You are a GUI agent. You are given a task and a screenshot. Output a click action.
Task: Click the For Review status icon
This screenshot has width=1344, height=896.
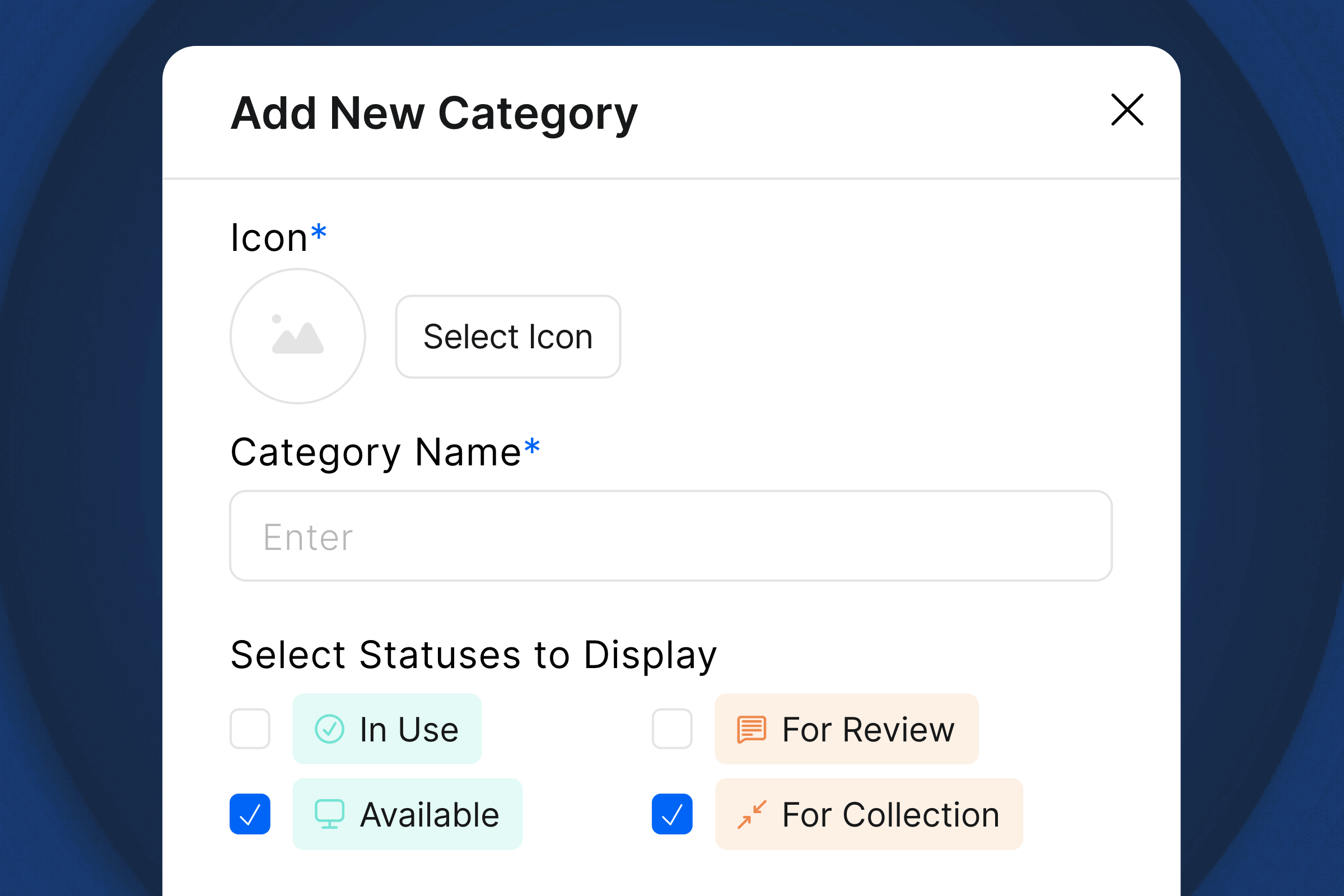pos(751,727)
